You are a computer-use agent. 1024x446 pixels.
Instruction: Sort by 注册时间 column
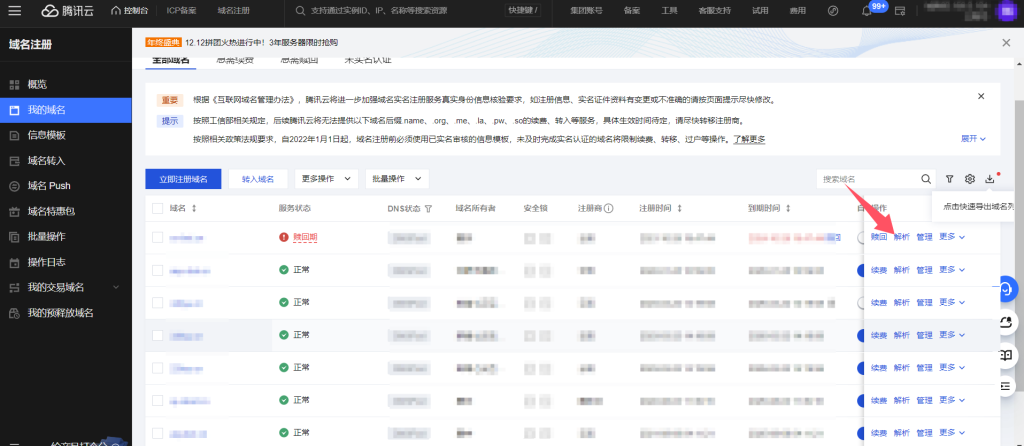coord(679,208)
